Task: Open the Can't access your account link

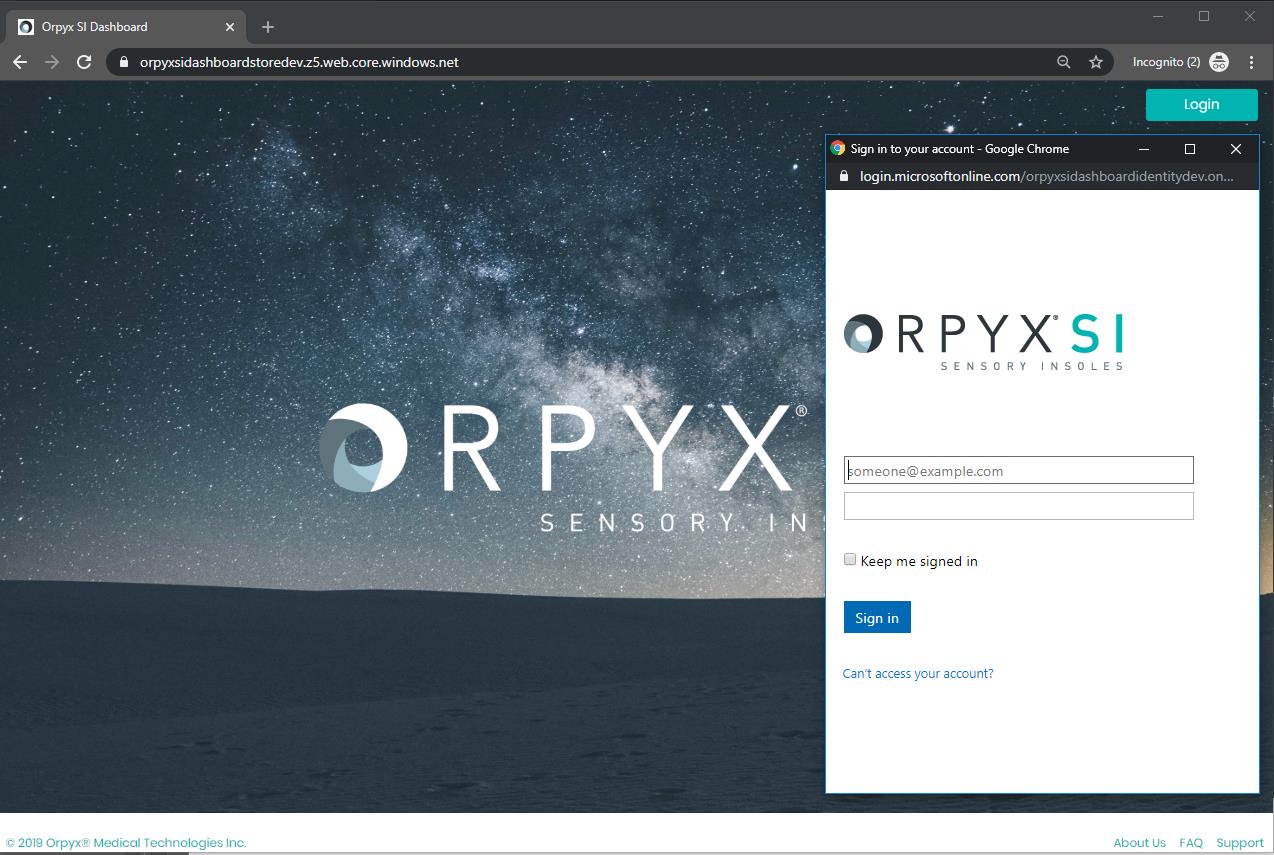Action: pyautogui.click(x=918, y=673)
